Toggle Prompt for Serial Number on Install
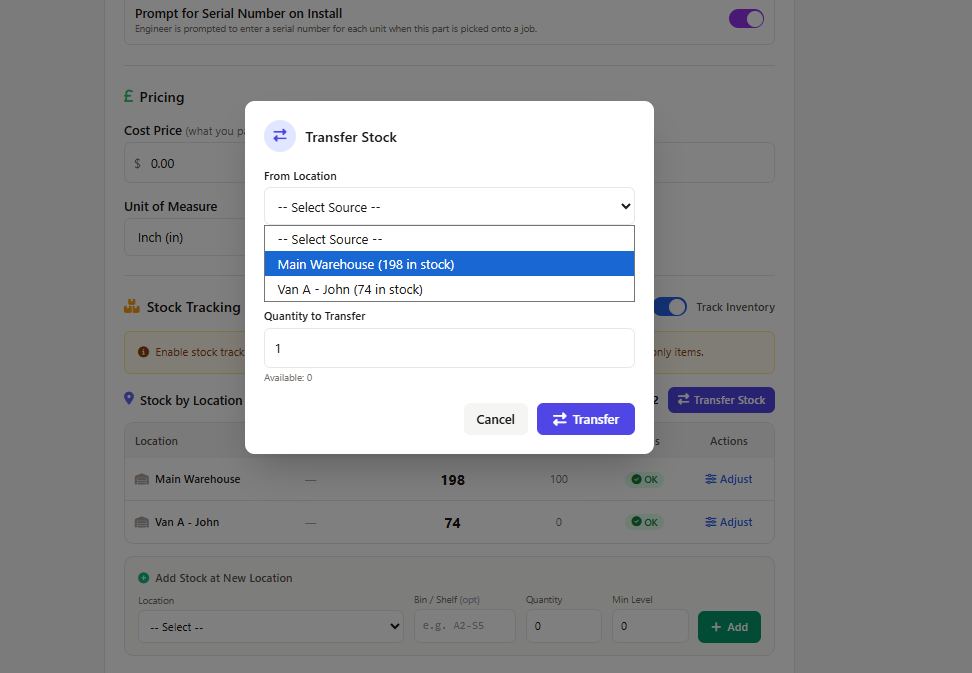This screenshot has width=972, height=673. [746, 19]
